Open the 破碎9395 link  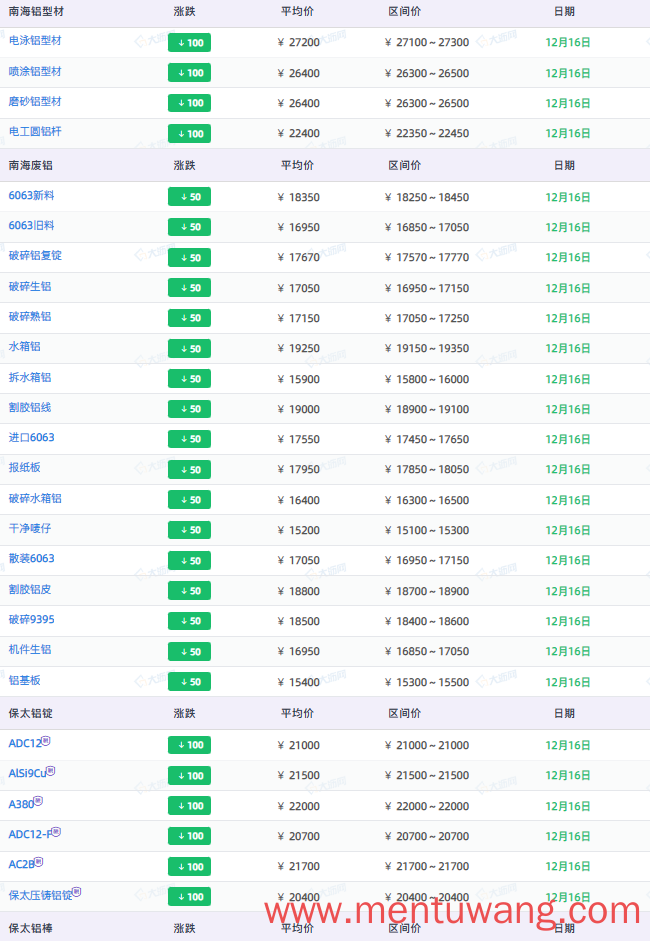click(x=31, y=619)
